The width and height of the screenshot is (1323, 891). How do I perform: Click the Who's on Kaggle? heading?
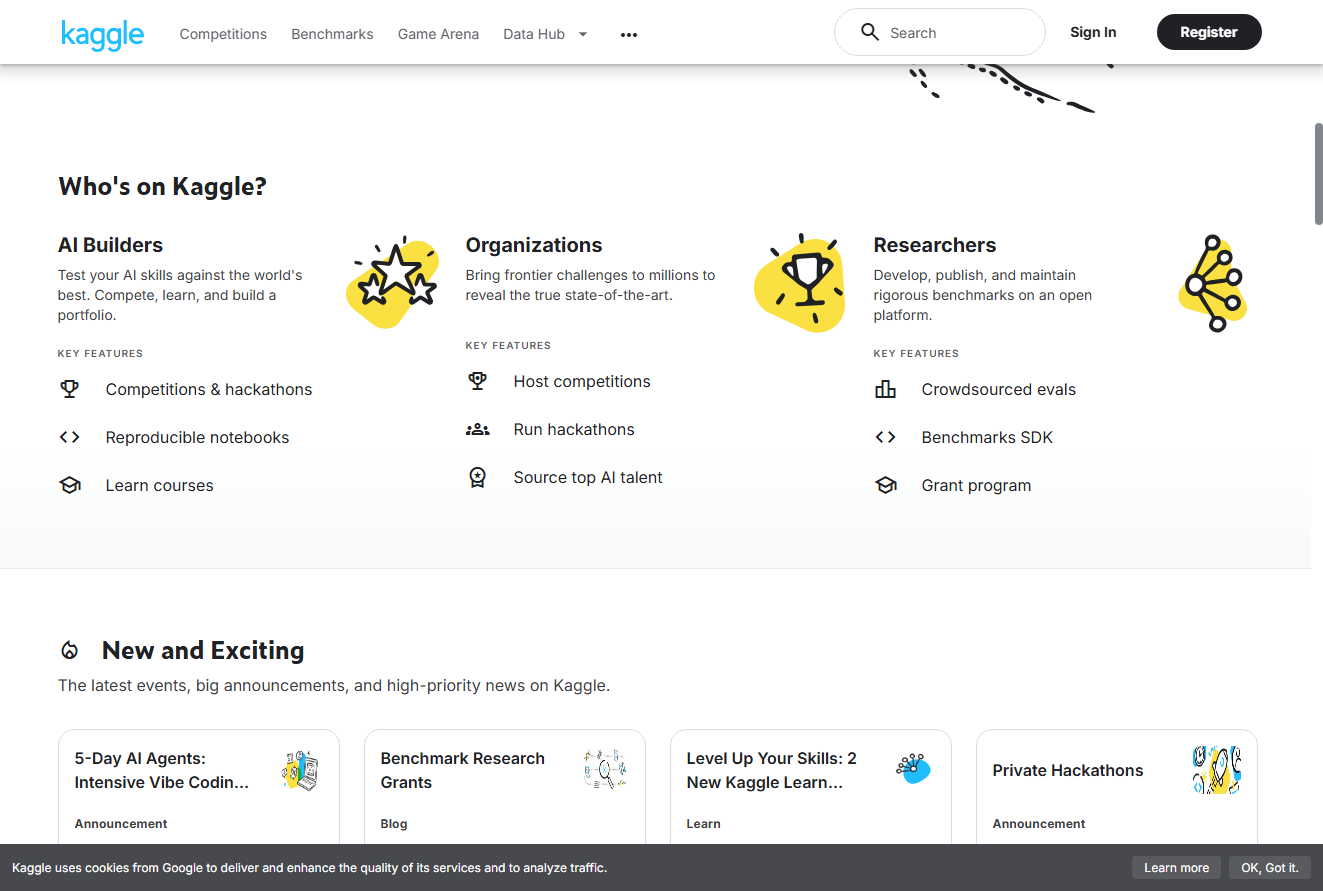coord(163,186)
